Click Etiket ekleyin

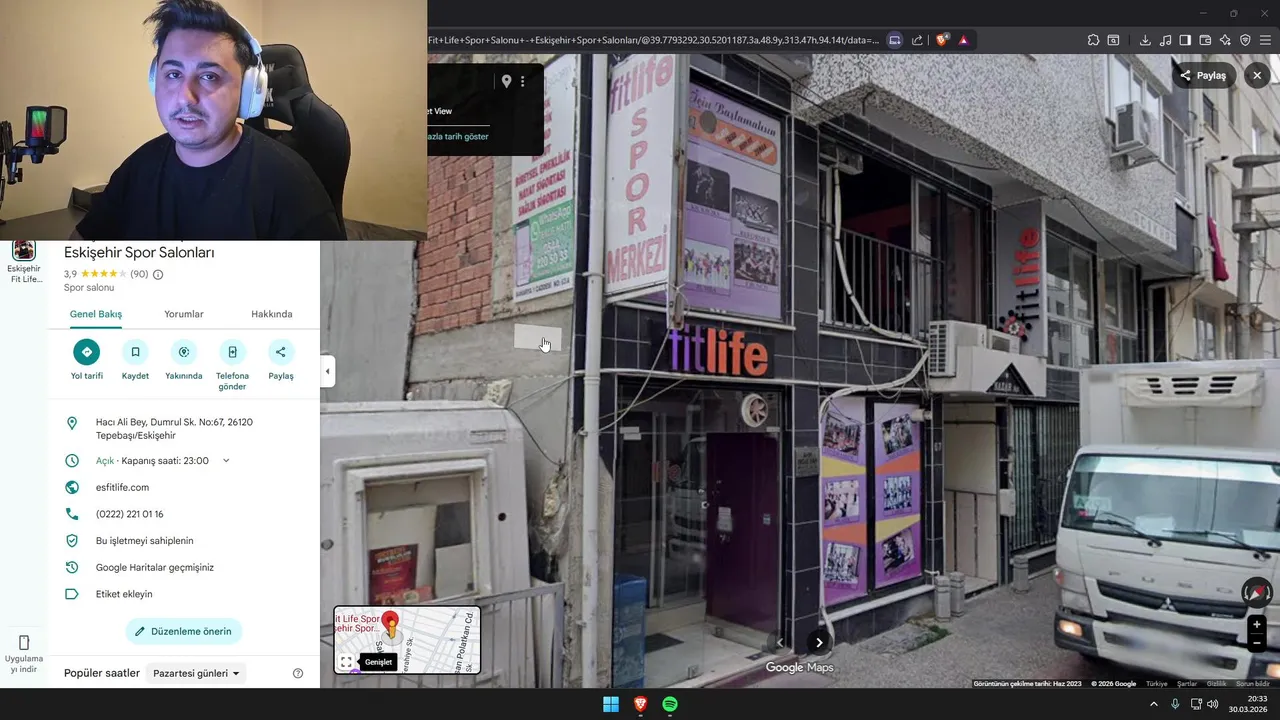pyautogui.click(x=124, y=594)
